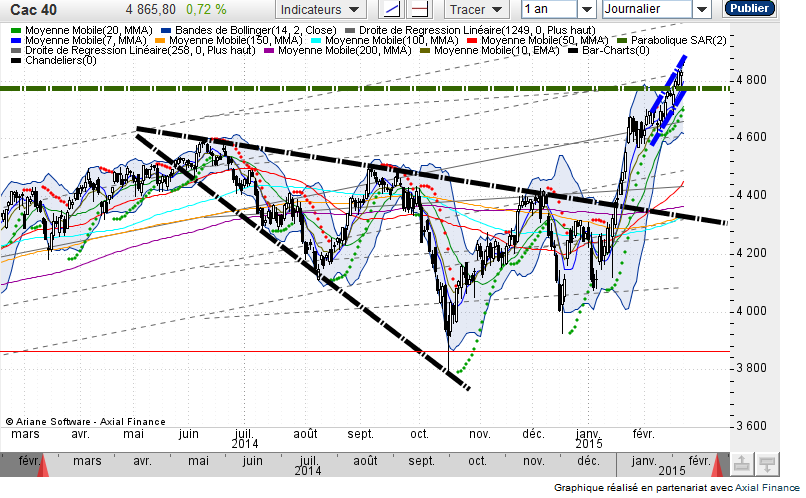Click the Moyenne Mobile(10, EMA) legend label
Viewport: 806px width, 498px height.
497,50
